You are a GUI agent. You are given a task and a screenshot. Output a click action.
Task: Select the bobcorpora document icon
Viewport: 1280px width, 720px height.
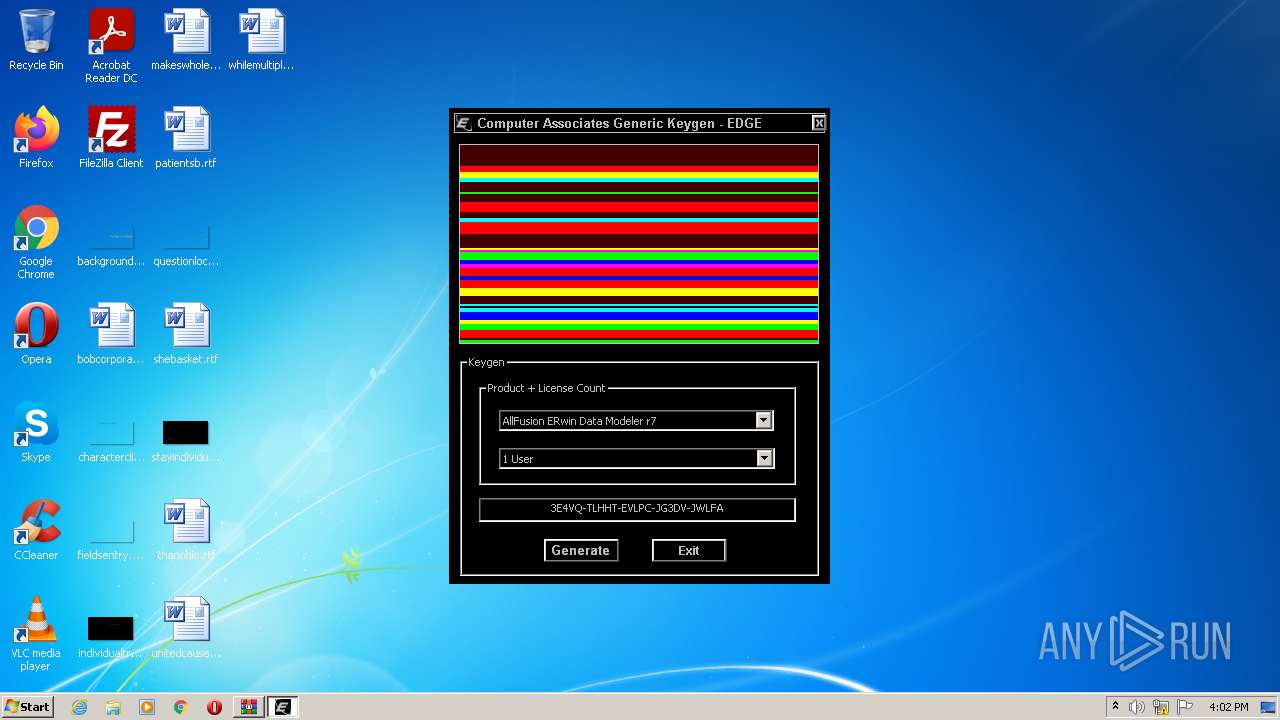[111, 334]
